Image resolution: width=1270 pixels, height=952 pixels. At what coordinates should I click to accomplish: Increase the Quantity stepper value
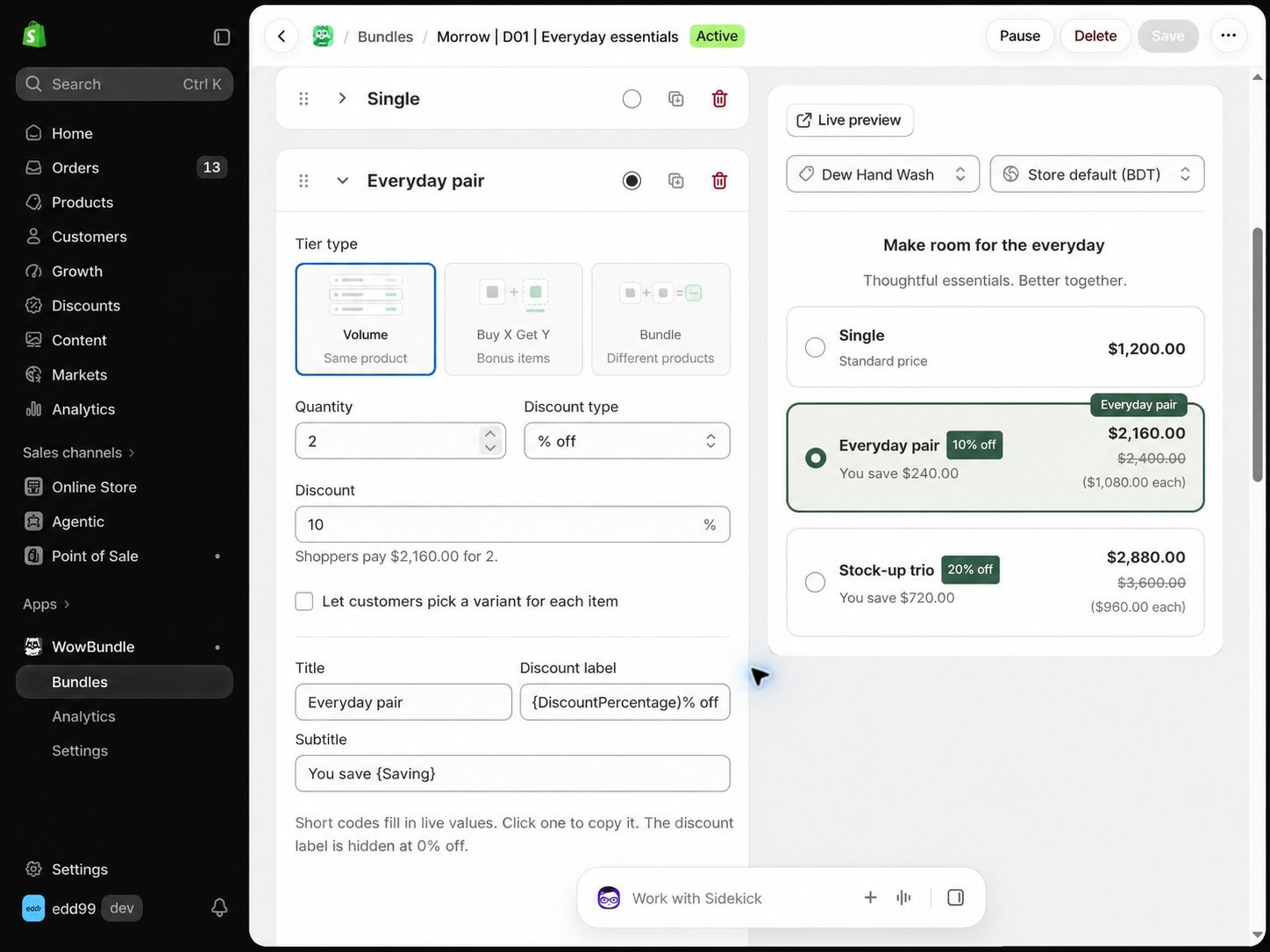(x=490, y=433)
